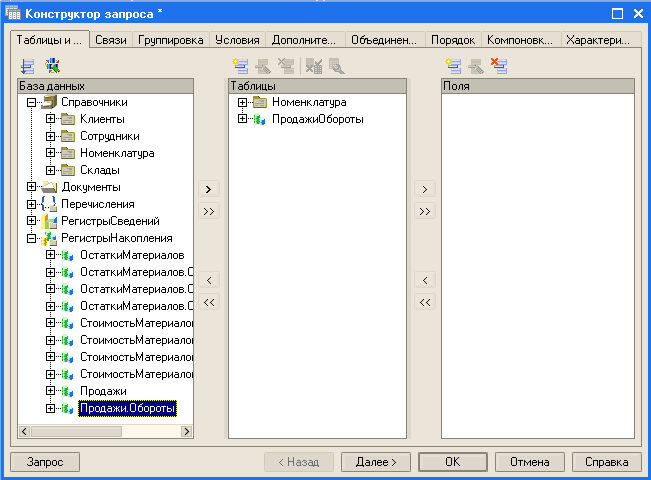
Task: Click delete icon in Поля panel toolbar
Action: pos(499,67)
